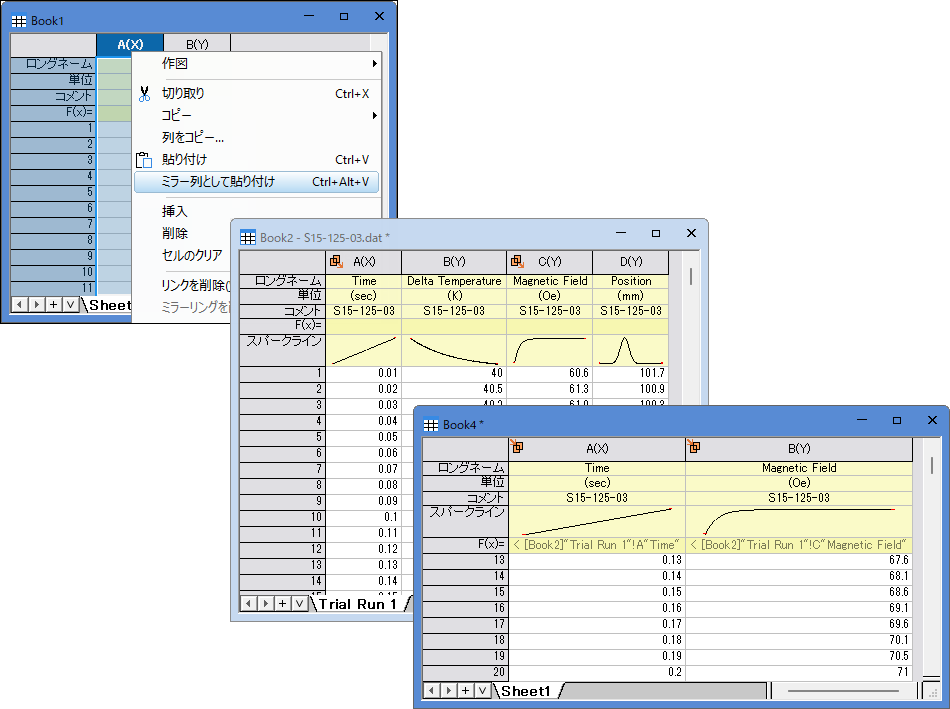
Task: Click the add sheet plus button in Book2
Action: (x=282, y=604)
